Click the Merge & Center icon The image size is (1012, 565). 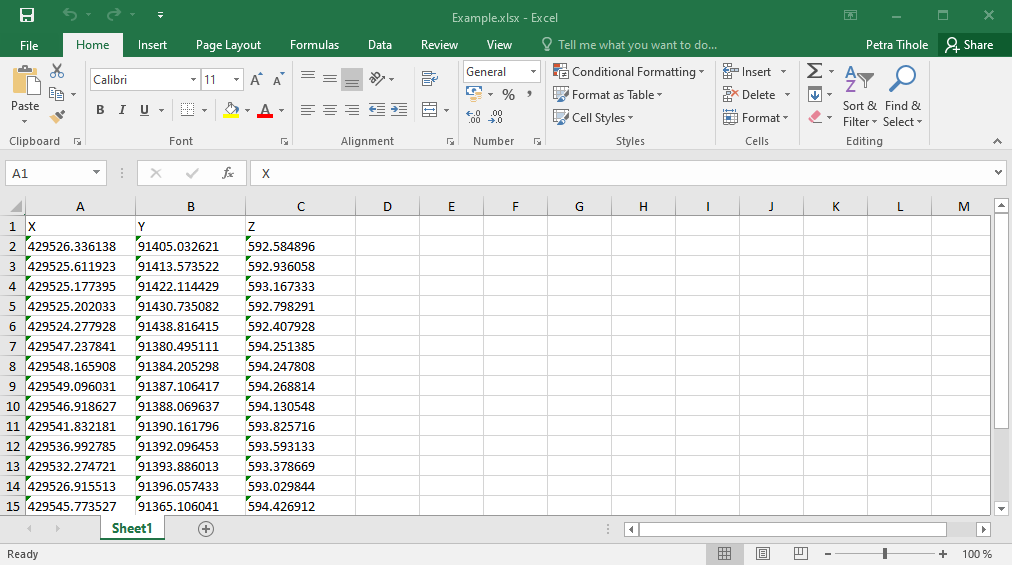pos(429,110)
